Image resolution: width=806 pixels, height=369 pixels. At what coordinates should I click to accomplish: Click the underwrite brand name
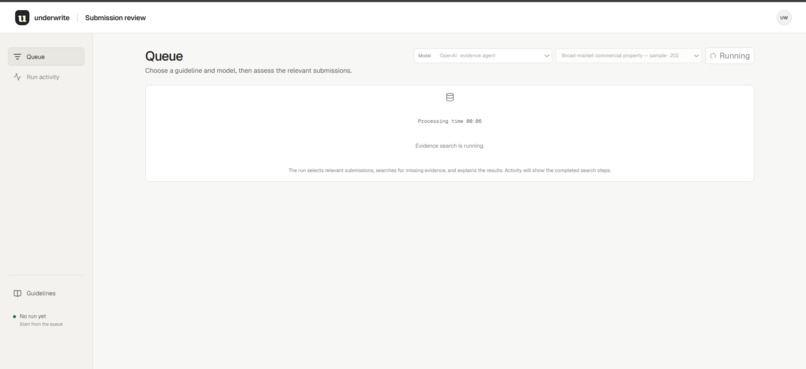click(x=52, y=18)
